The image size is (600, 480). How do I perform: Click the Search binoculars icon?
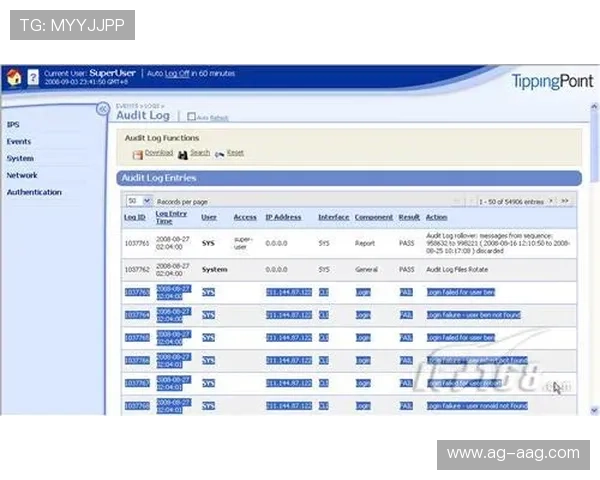pos(183,154)
